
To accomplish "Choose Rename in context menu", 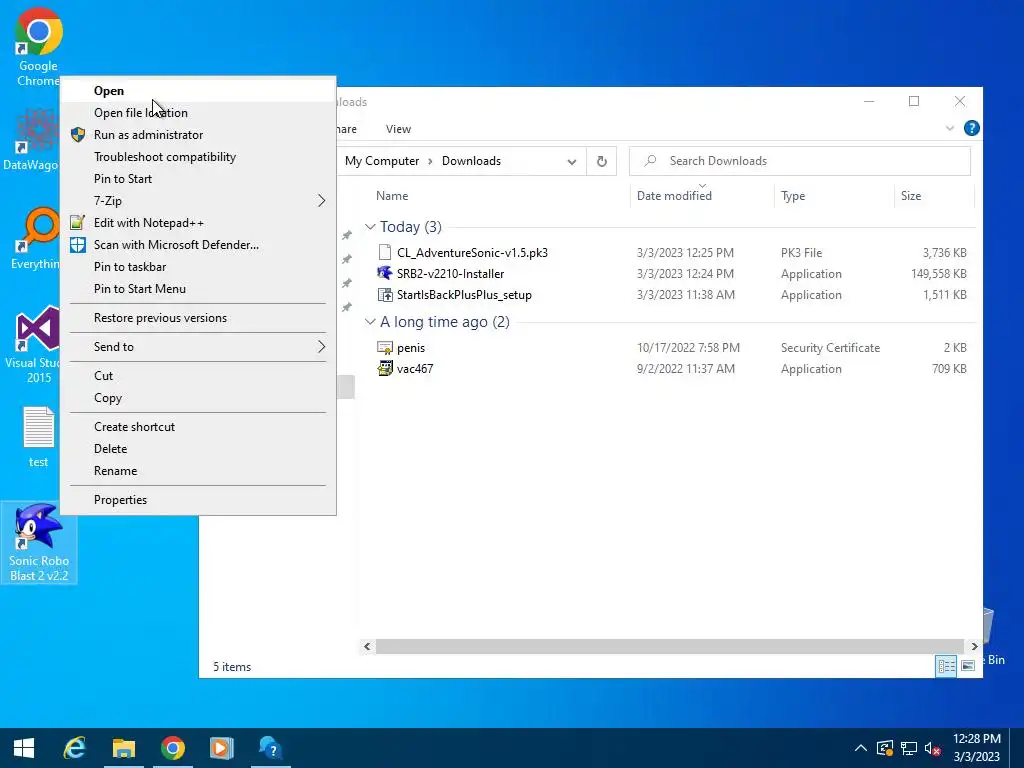I will (198, 471).
